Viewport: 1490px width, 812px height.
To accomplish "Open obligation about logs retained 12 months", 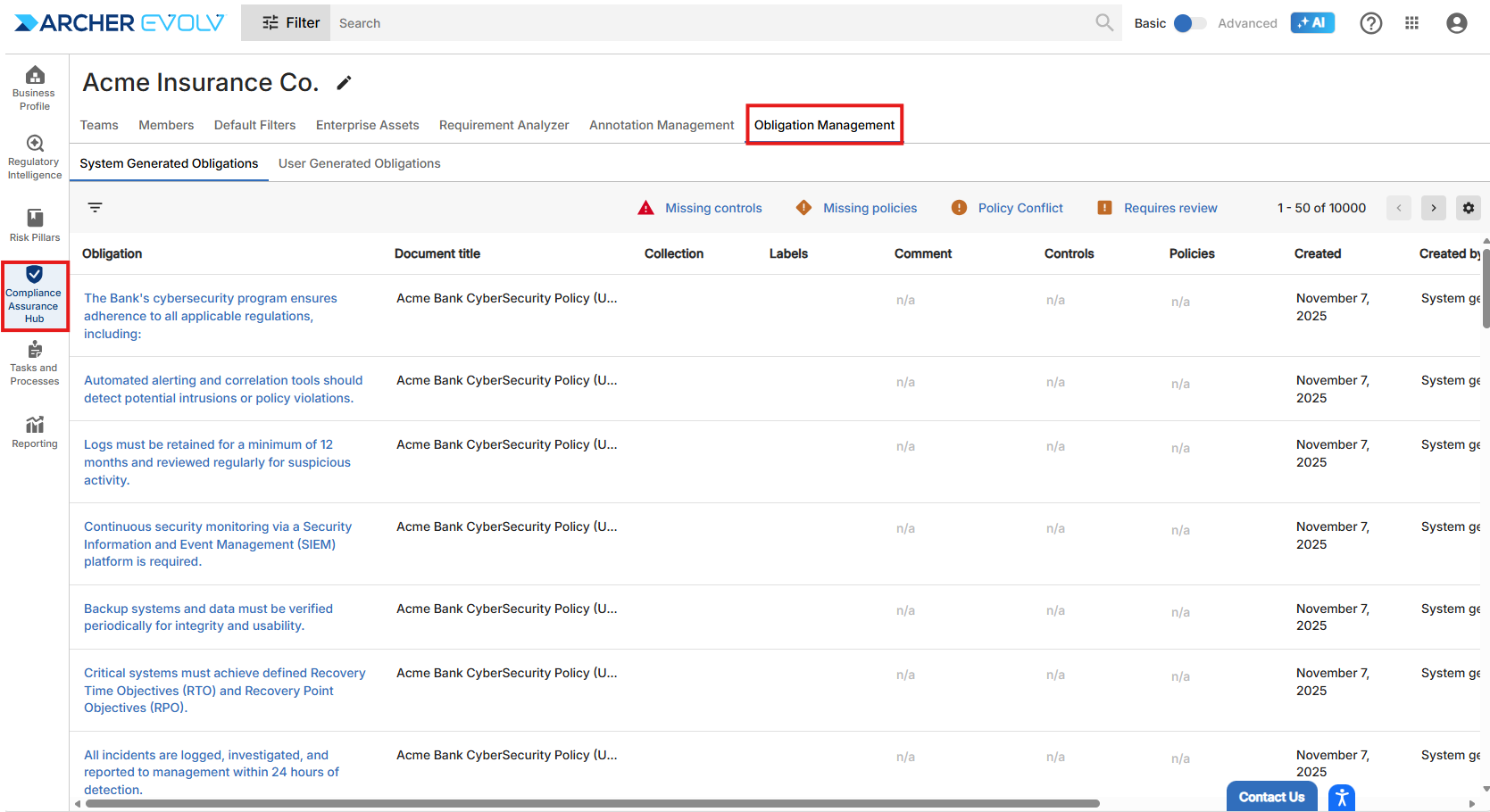I will coord(217,462).
